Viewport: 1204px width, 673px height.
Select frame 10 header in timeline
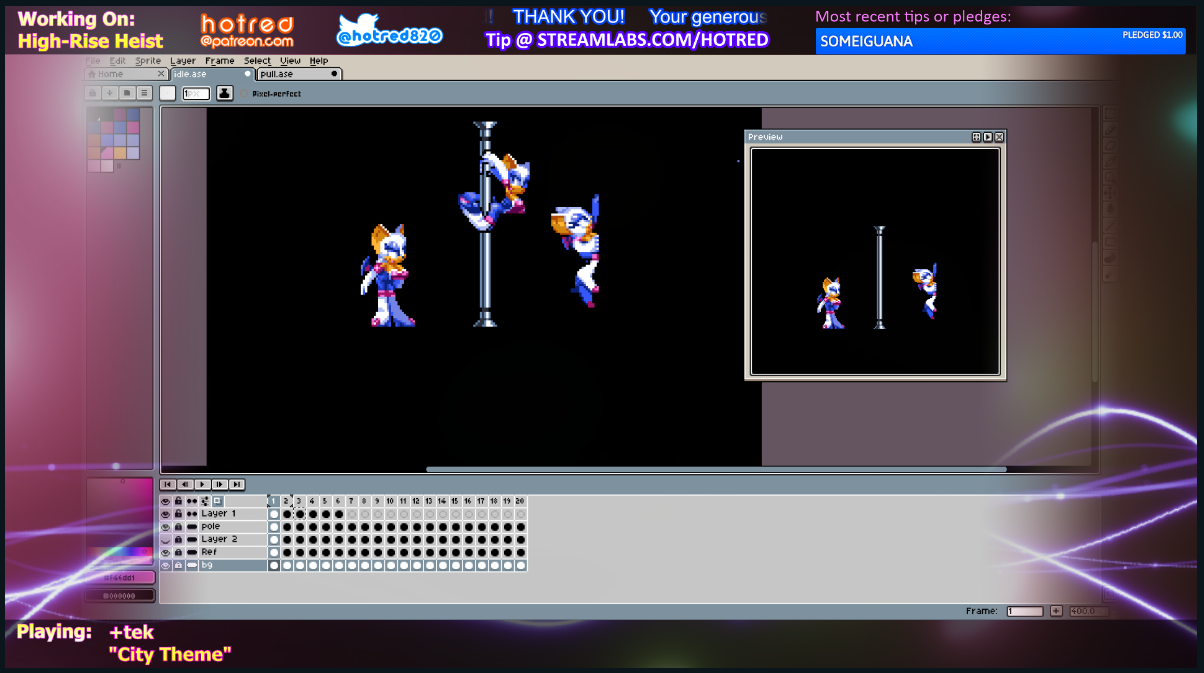point(390,501)
